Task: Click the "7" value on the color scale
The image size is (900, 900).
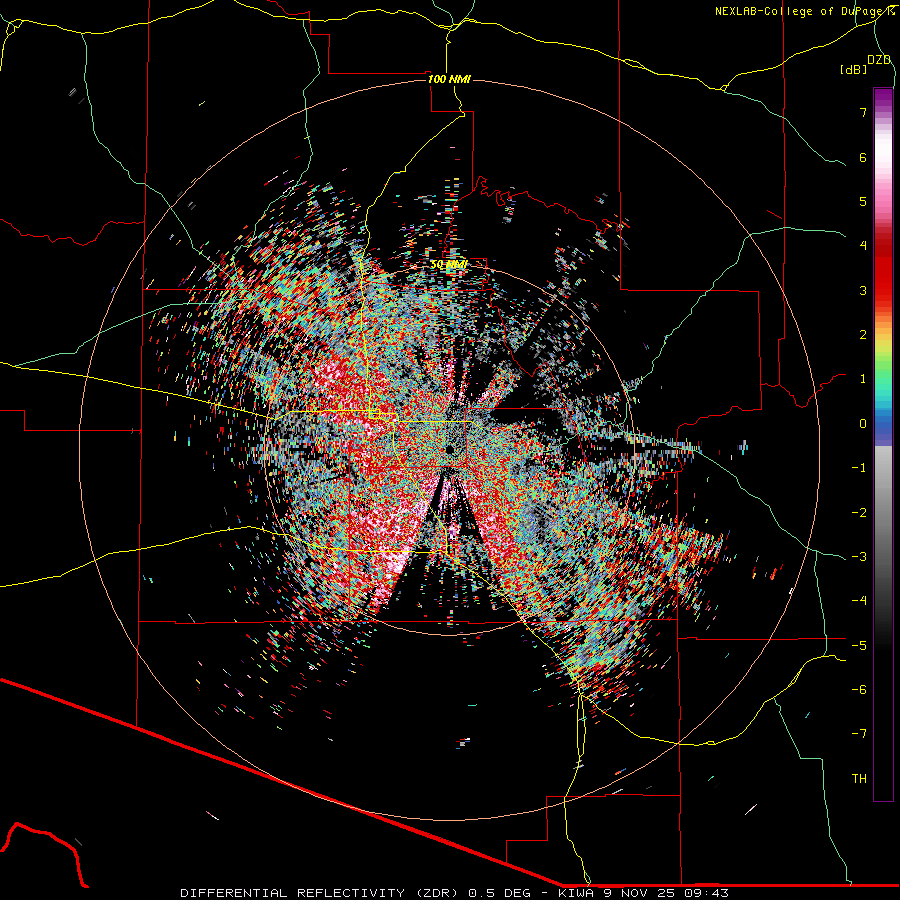Action: click(863, 112)
